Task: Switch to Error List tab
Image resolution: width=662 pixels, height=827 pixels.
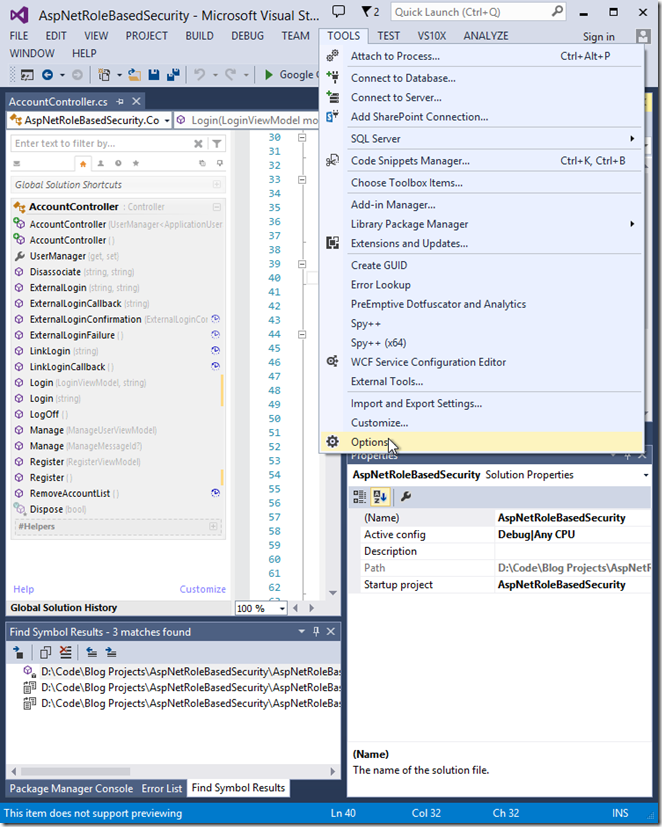Action: [161, 788]
